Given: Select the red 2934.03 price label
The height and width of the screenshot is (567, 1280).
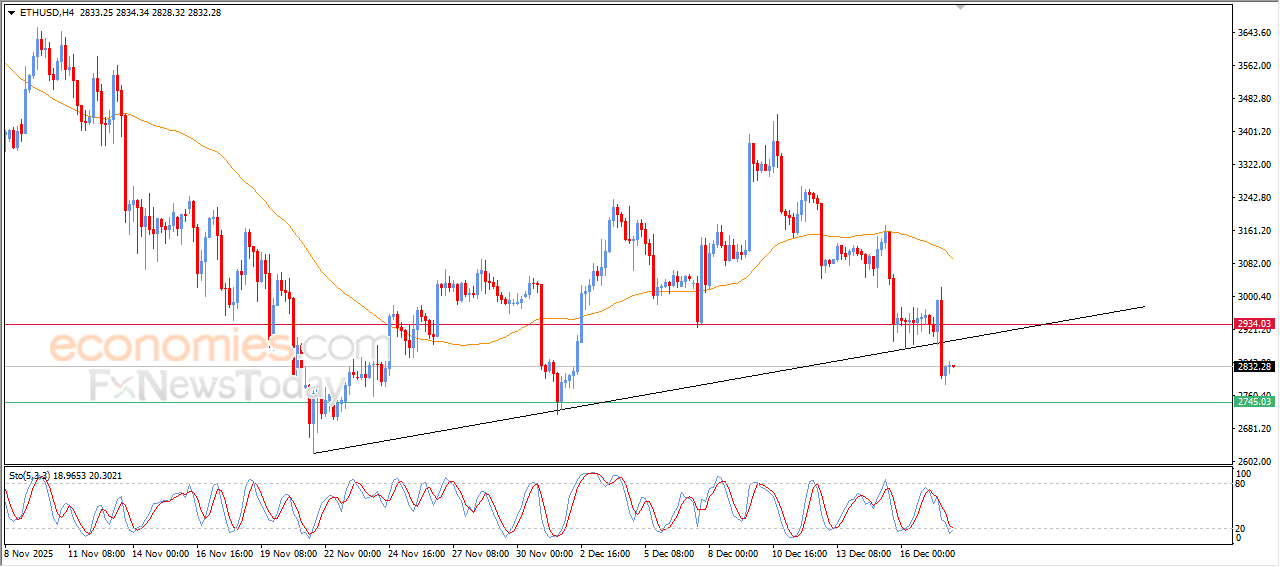Looking at the screenshot, I should pyautogui.click(x=1253, y=324).
